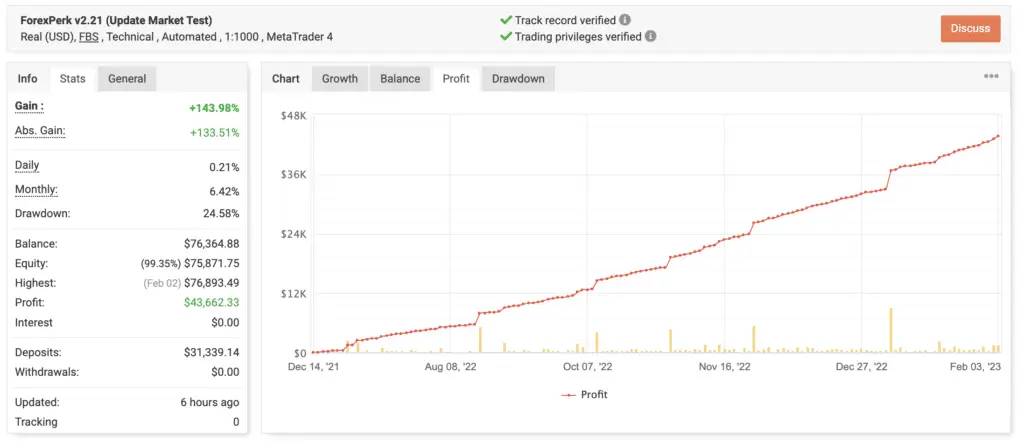Click info icon beside Track record verified
Image resolution: width=1024 pixels, height=442 pixels.
625,20
